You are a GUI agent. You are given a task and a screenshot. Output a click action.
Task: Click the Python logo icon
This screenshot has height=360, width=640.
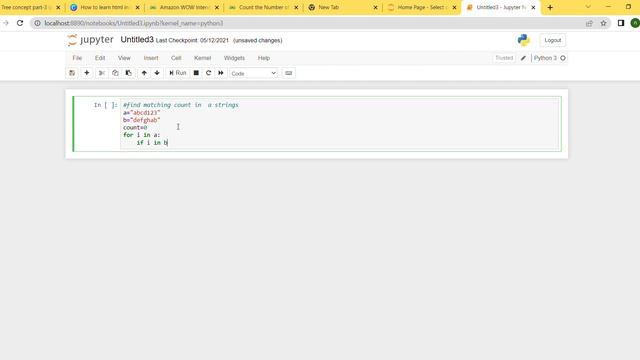(x=524, y=40)
